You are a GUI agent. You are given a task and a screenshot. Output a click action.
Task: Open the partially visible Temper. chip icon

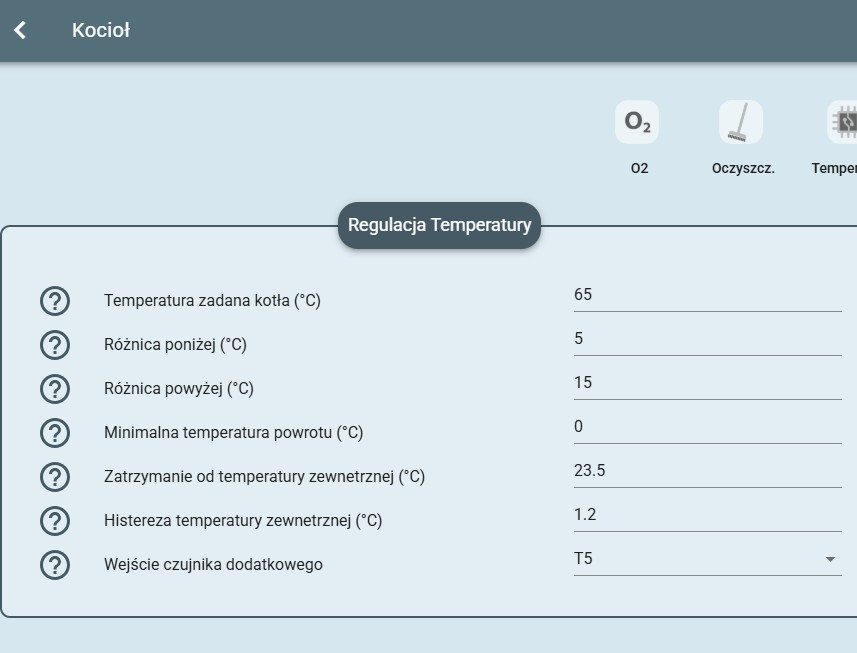point(842,123)
